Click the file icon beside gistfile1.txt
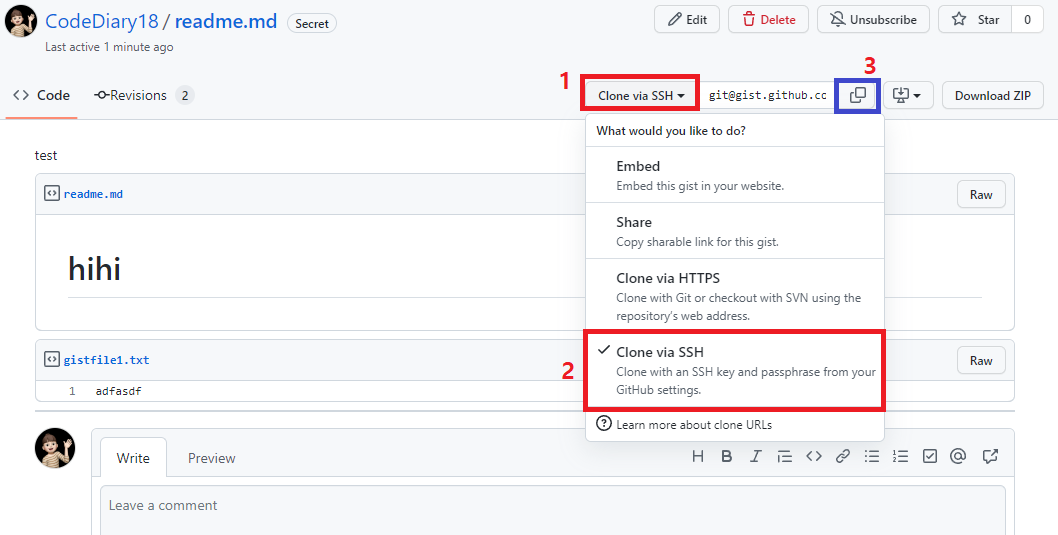The height and width of the screenshot is (535, 1058). click(51, 360)
